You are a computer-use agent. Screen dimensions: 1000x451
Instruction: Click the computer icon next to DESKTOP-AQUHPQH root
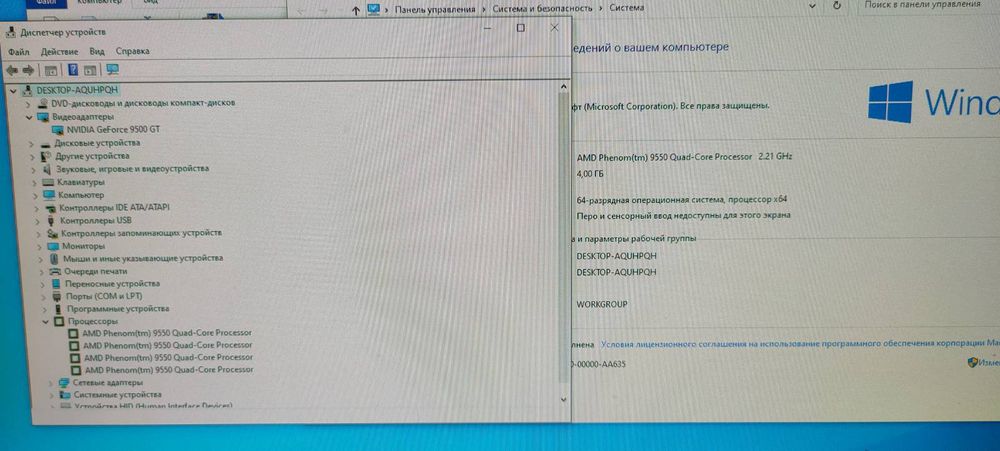coord(27,90)
